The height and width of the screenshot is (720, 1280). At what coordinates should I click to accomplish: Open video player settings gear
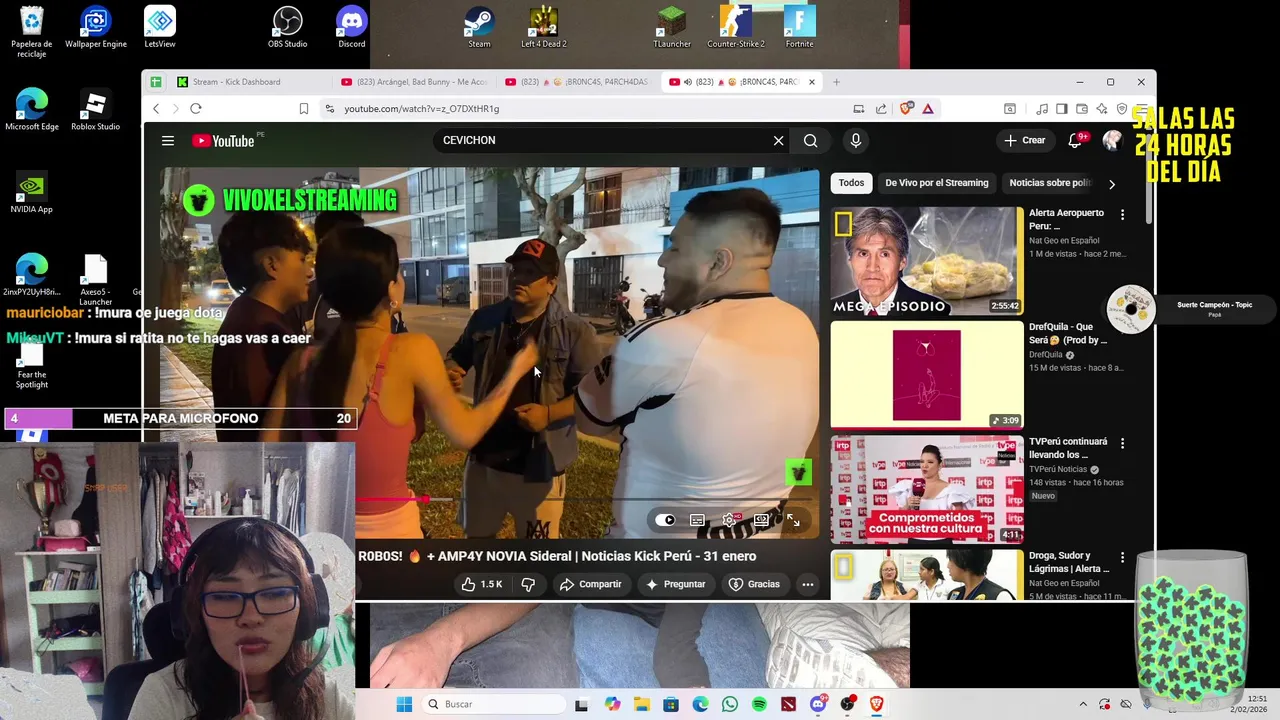(729, 520)
